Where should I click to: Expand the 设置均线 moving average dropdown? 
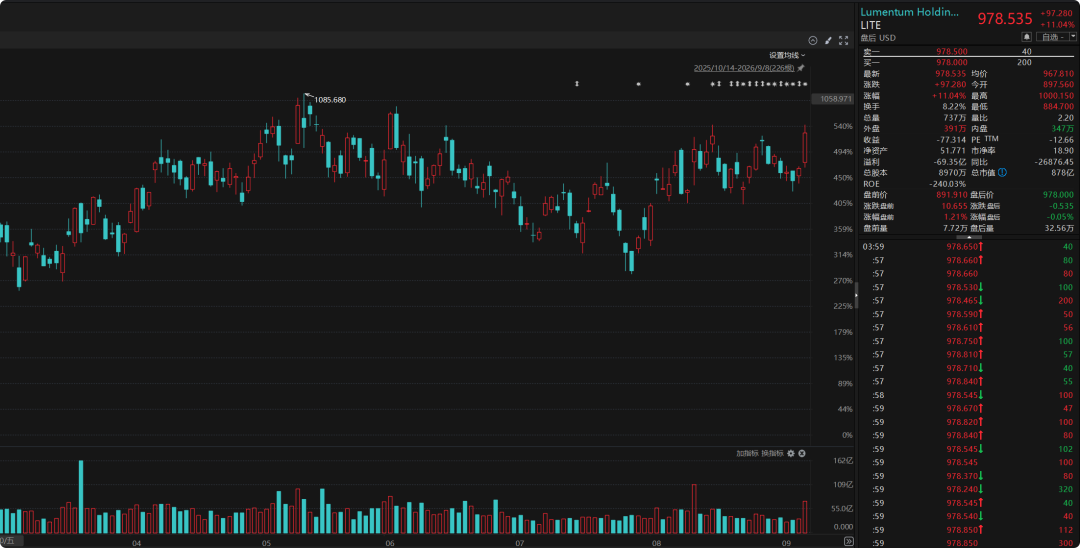[787, 55]
